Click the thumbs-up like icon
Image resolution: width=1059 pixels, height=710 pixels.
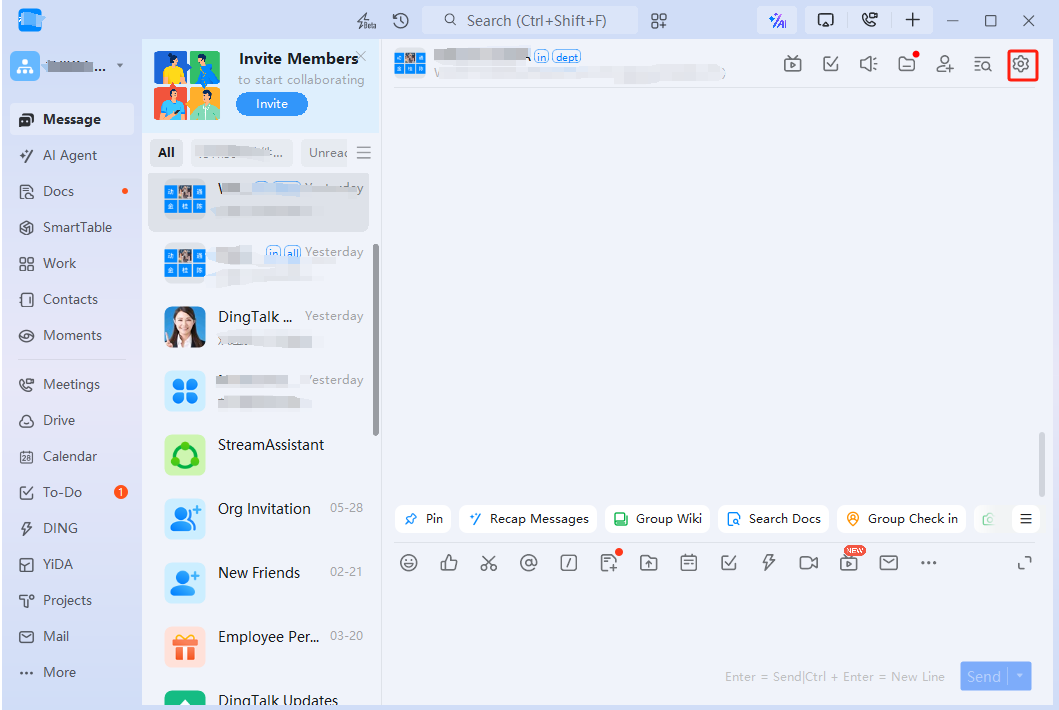(x=448, y=563)
